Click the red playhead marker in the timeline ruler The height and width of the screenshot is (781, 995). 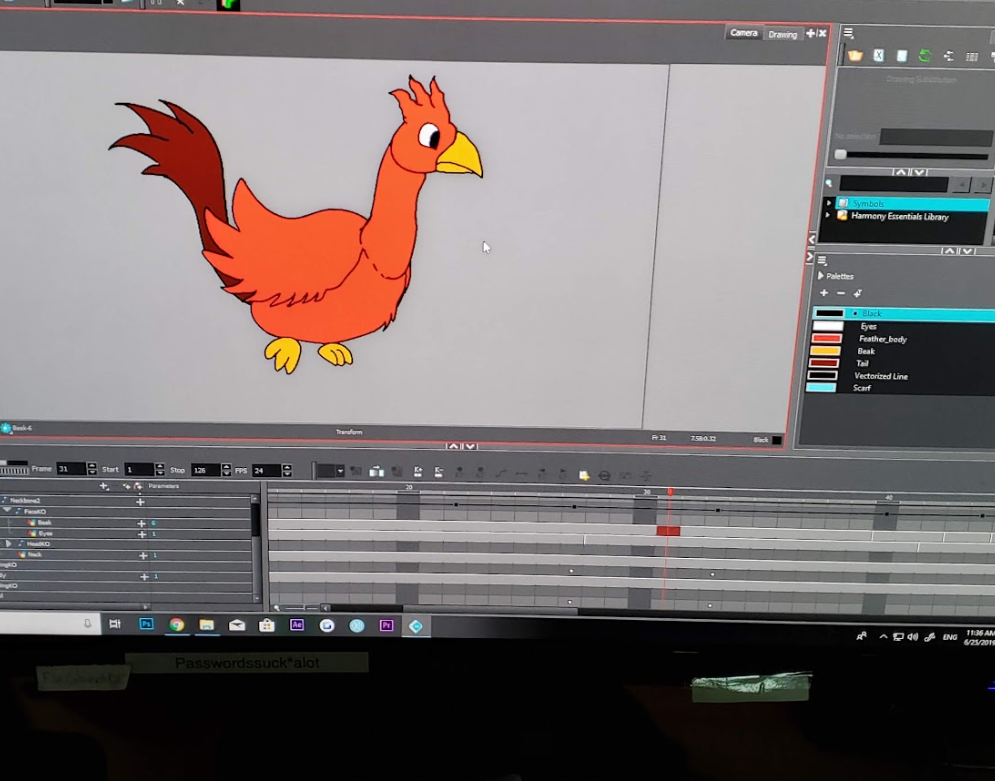(x=670, y=492)
